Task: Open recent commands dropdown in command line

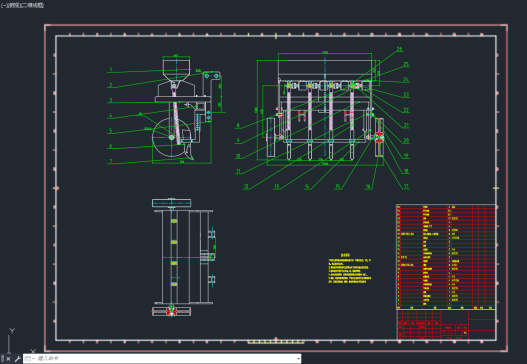Action: (30, 359)
